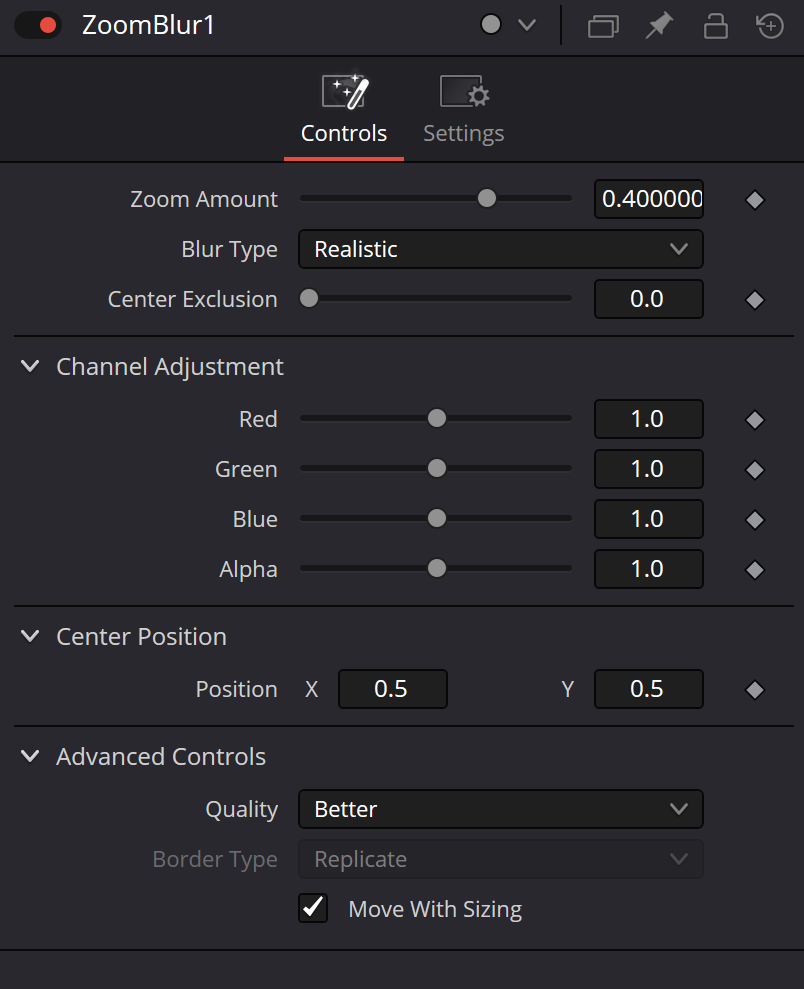Lock the ZoomBlur1 node controls
Screen dimensions: 804x989
[x=716, y=26]
